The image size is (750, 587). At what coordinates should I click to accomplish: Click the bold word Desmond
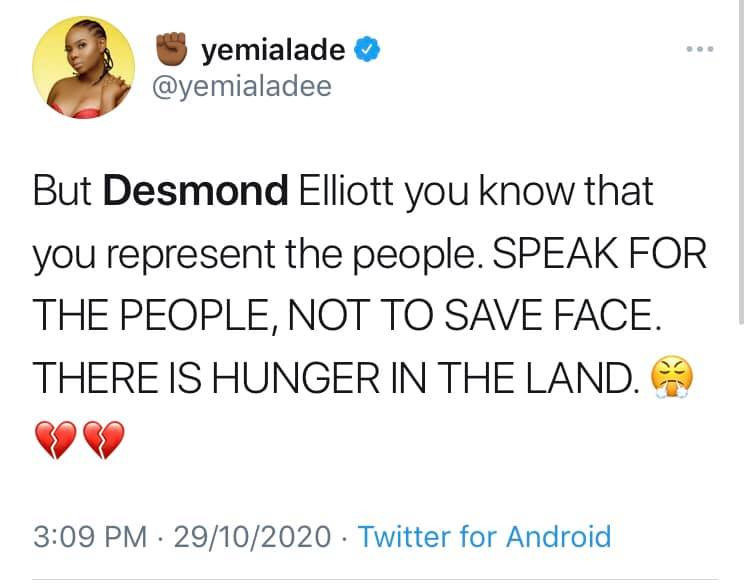[x=203, y=192]
